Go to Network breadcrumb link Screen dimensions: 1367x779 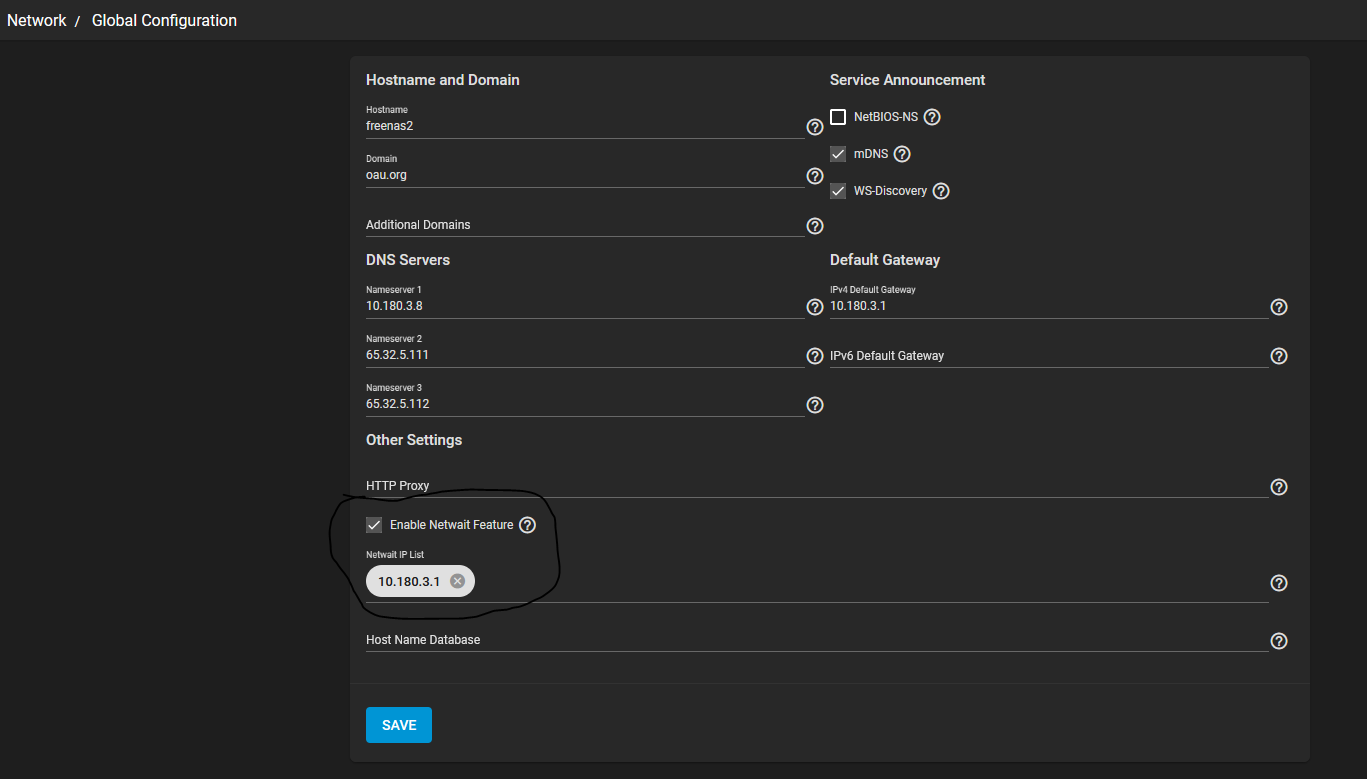coord(37,20)
